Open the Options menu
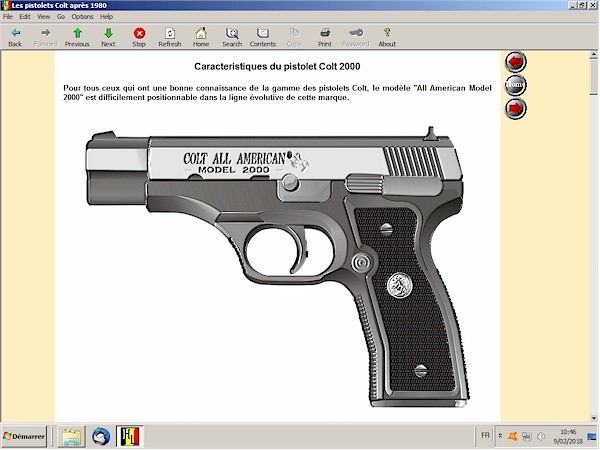The height and width of the screenshot is (450, 600). (x=82, y=16)
